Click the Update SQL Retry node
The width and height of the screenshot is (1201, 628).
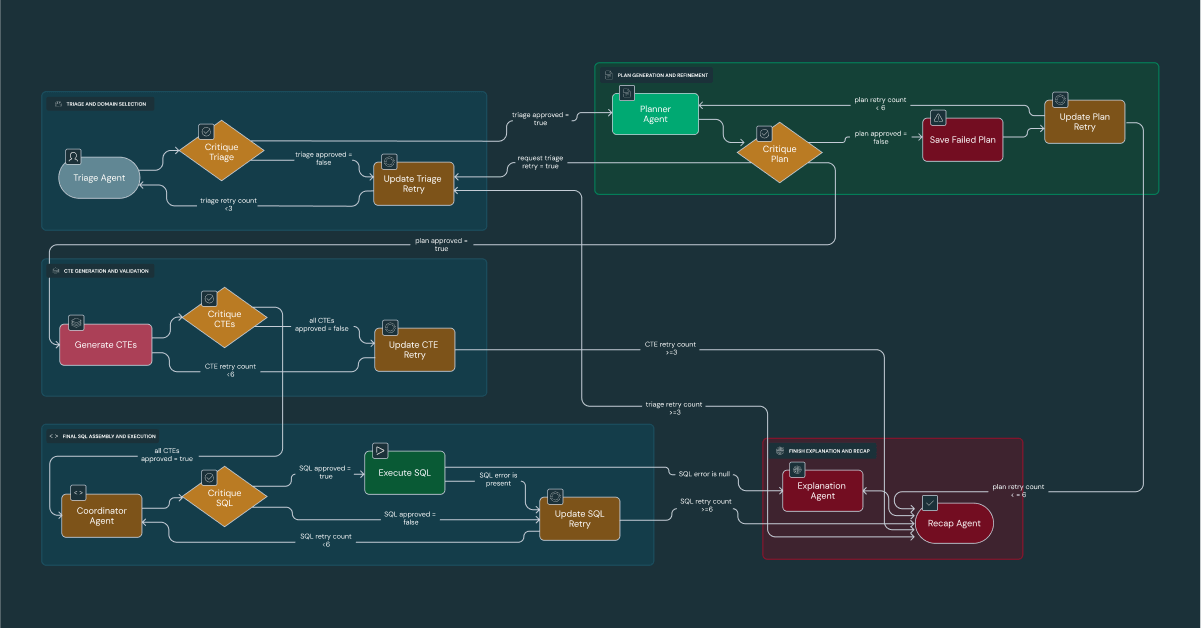[x=580, y=518]
